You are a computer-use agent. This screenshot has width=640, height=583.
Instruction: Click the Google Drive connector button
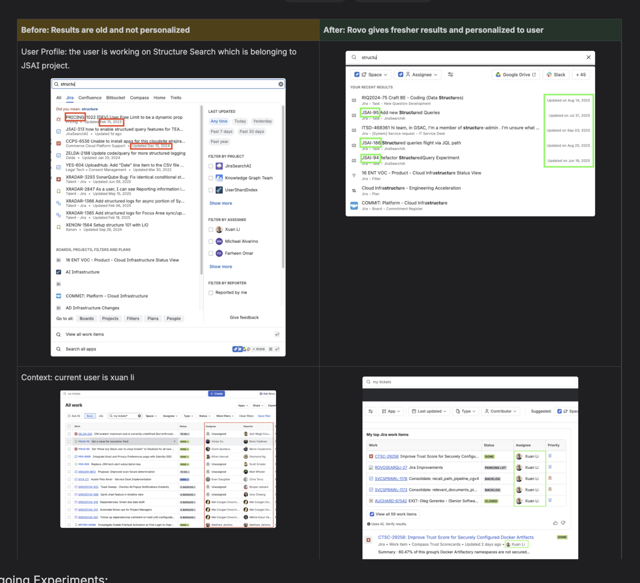(516, 75)
